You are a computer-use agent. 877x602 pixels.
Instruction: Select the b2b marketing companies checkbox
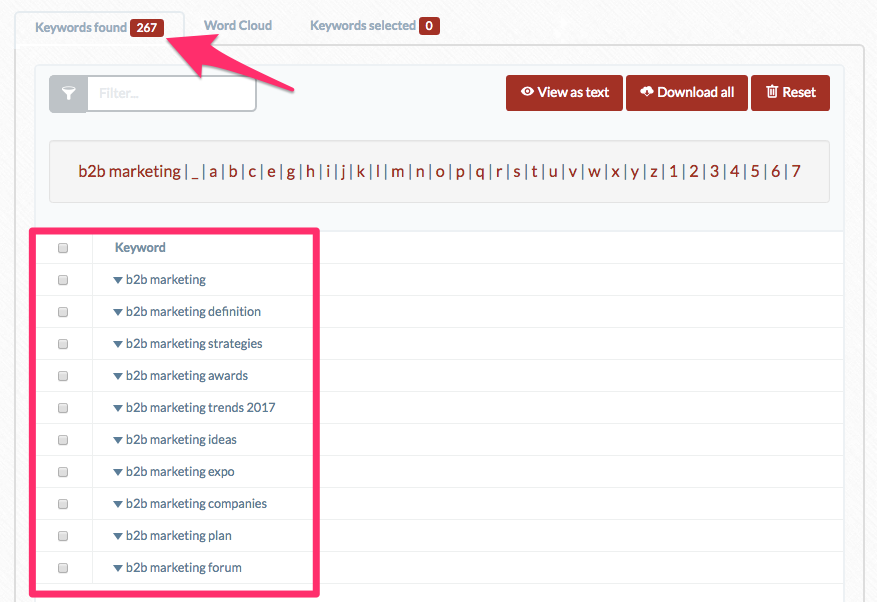click(63, 504)
